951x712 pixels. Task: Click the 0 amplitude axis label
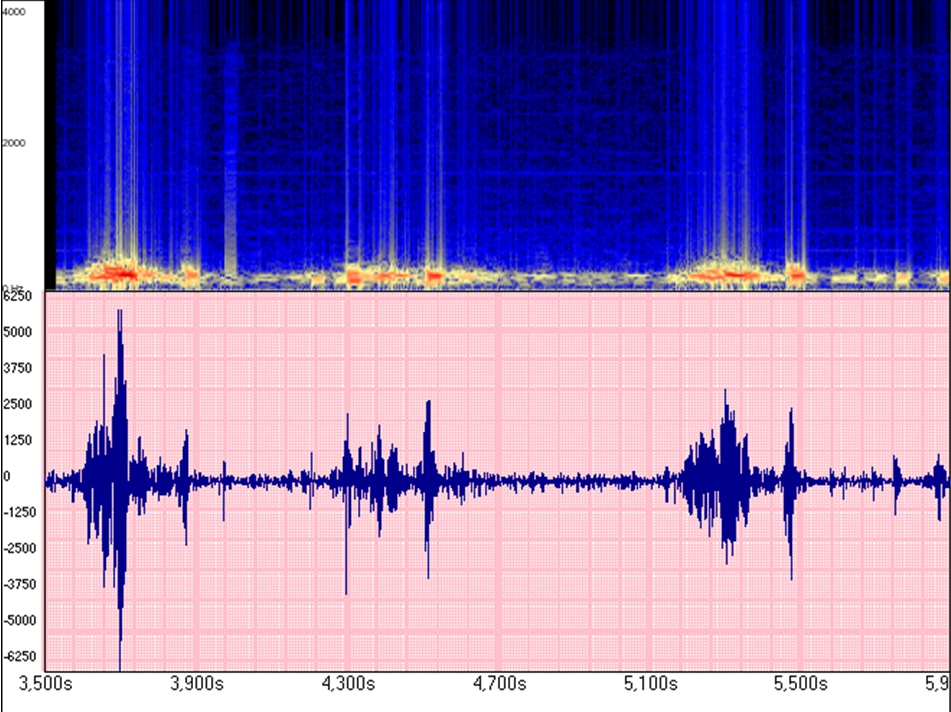click(x=7, y=476)
